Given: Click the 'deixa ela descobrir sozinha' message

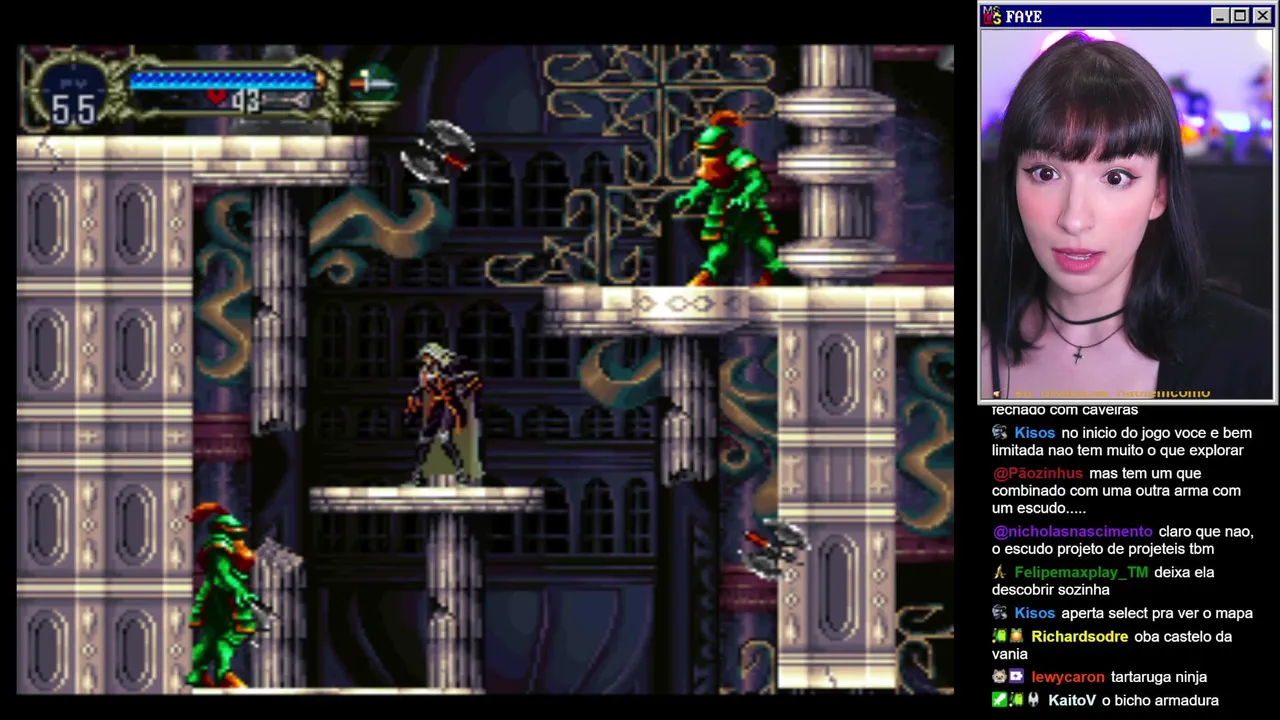Looking at the screenshot, I should coord(1103,581).
